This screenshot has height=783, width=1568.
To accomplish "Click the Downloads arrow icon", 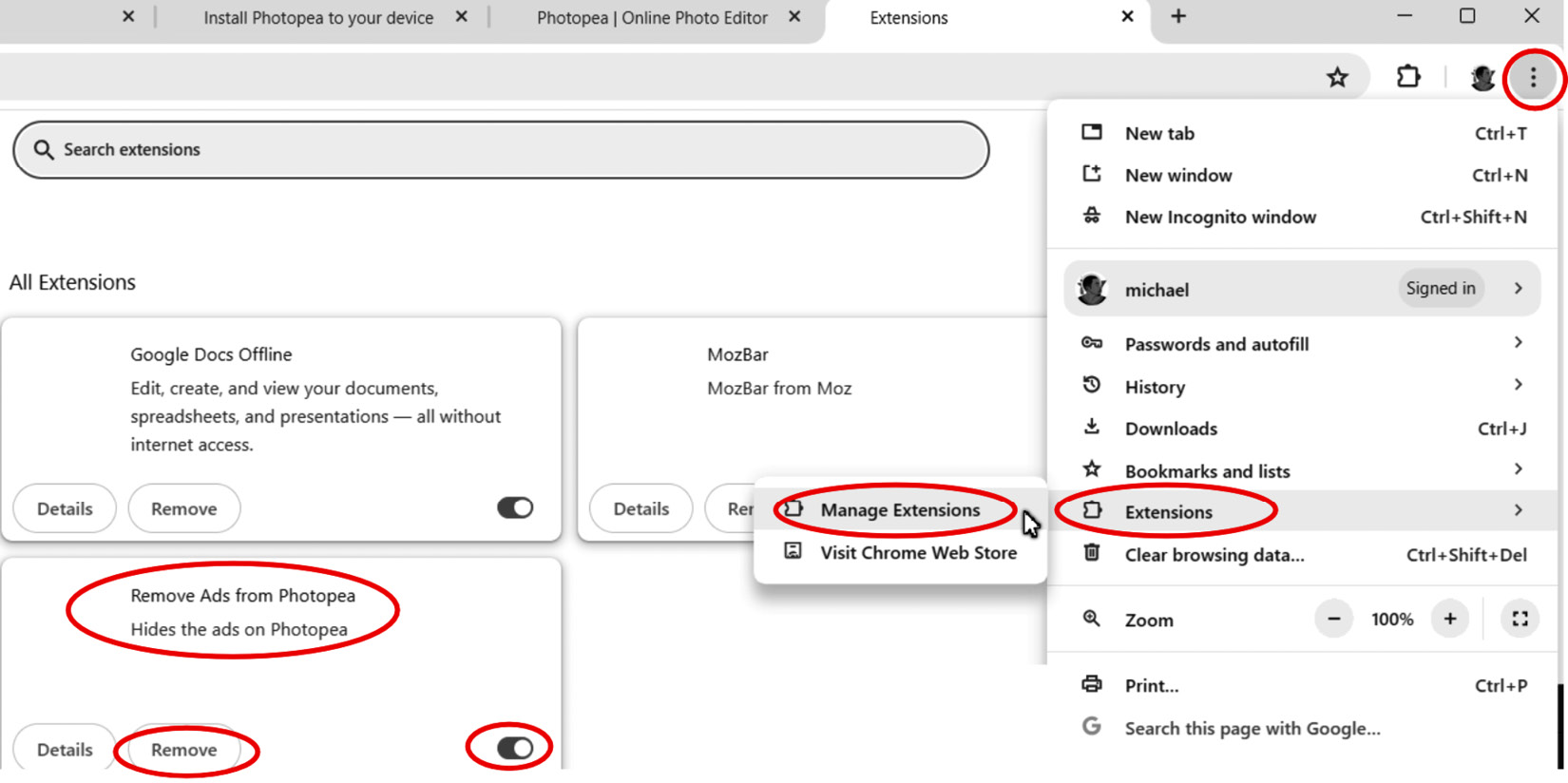I will click(1092, 427).
